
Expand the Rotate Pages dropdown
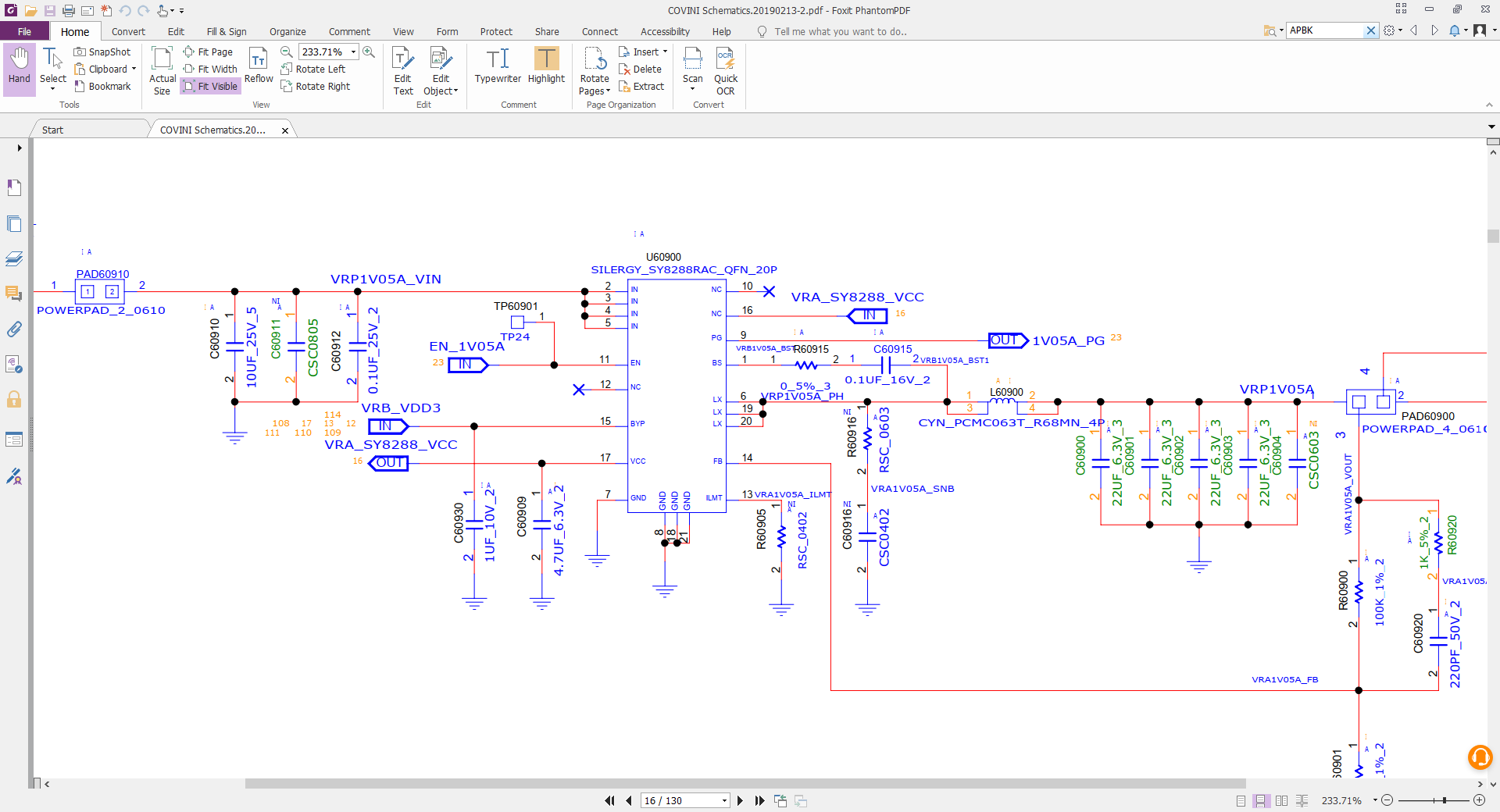[608, 91]
